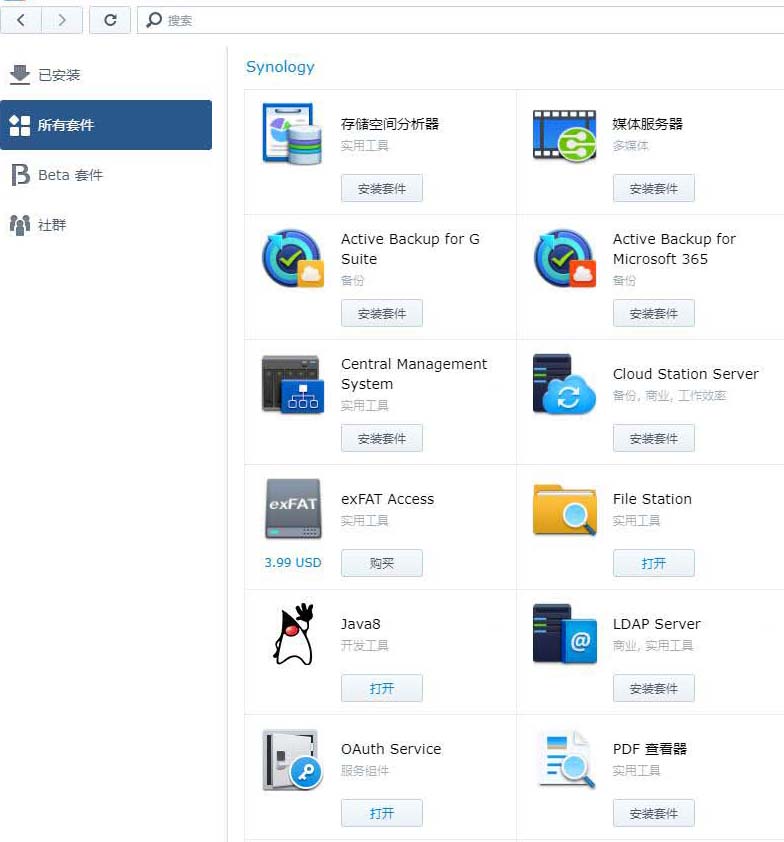This screenshot has width=784, height=842.
Task: Click exFAT Access title text
Action: (x=387, y=499)
